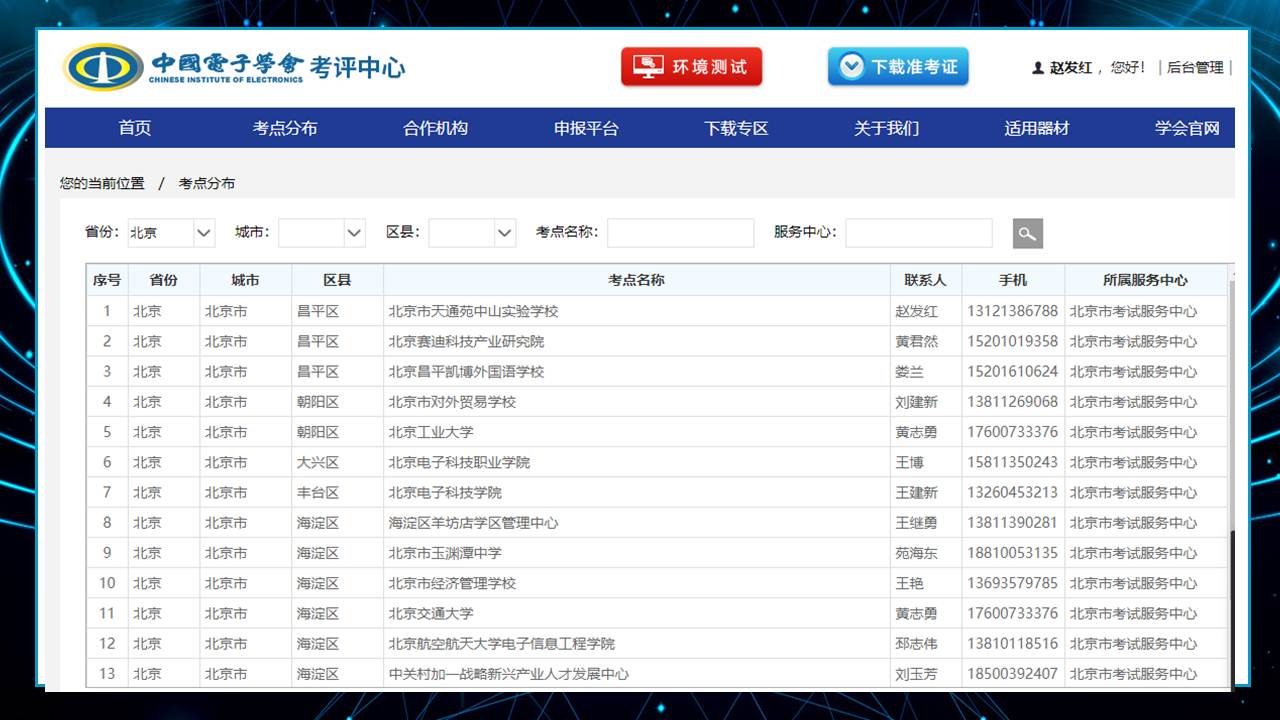Click the magnifier search icon button
1280x720 pixels.
(1027, 233)
